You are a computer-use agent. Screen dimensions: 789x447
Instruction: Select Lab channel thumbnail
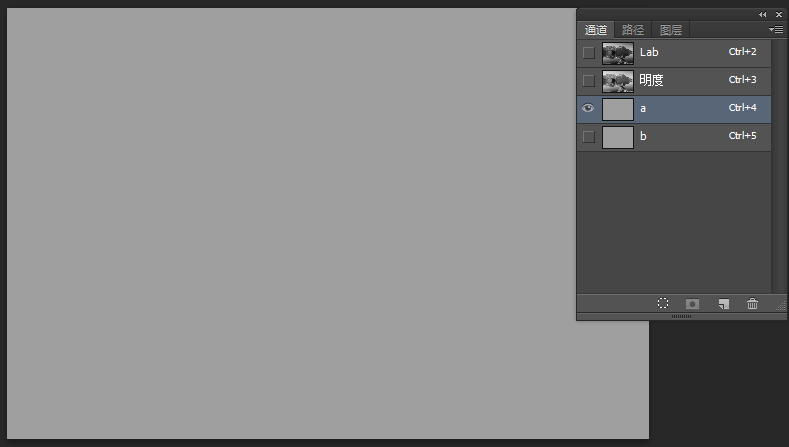(x=618, y=53)
